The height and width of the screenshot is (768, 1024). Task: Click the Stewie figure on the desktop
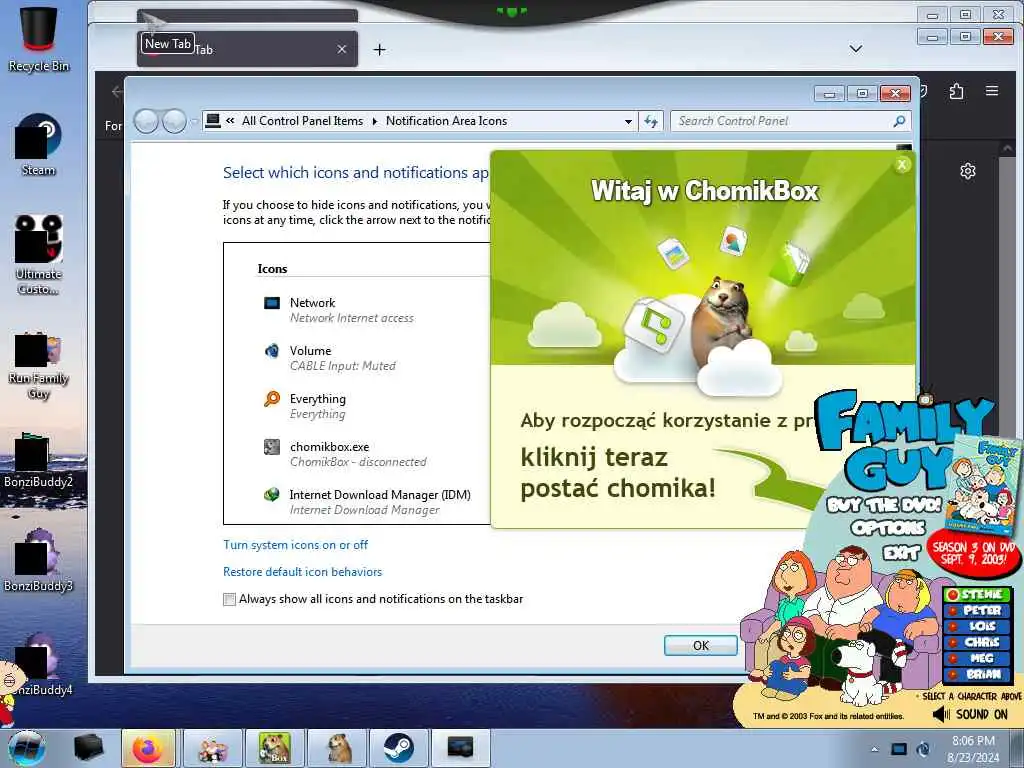coord(8,692)
